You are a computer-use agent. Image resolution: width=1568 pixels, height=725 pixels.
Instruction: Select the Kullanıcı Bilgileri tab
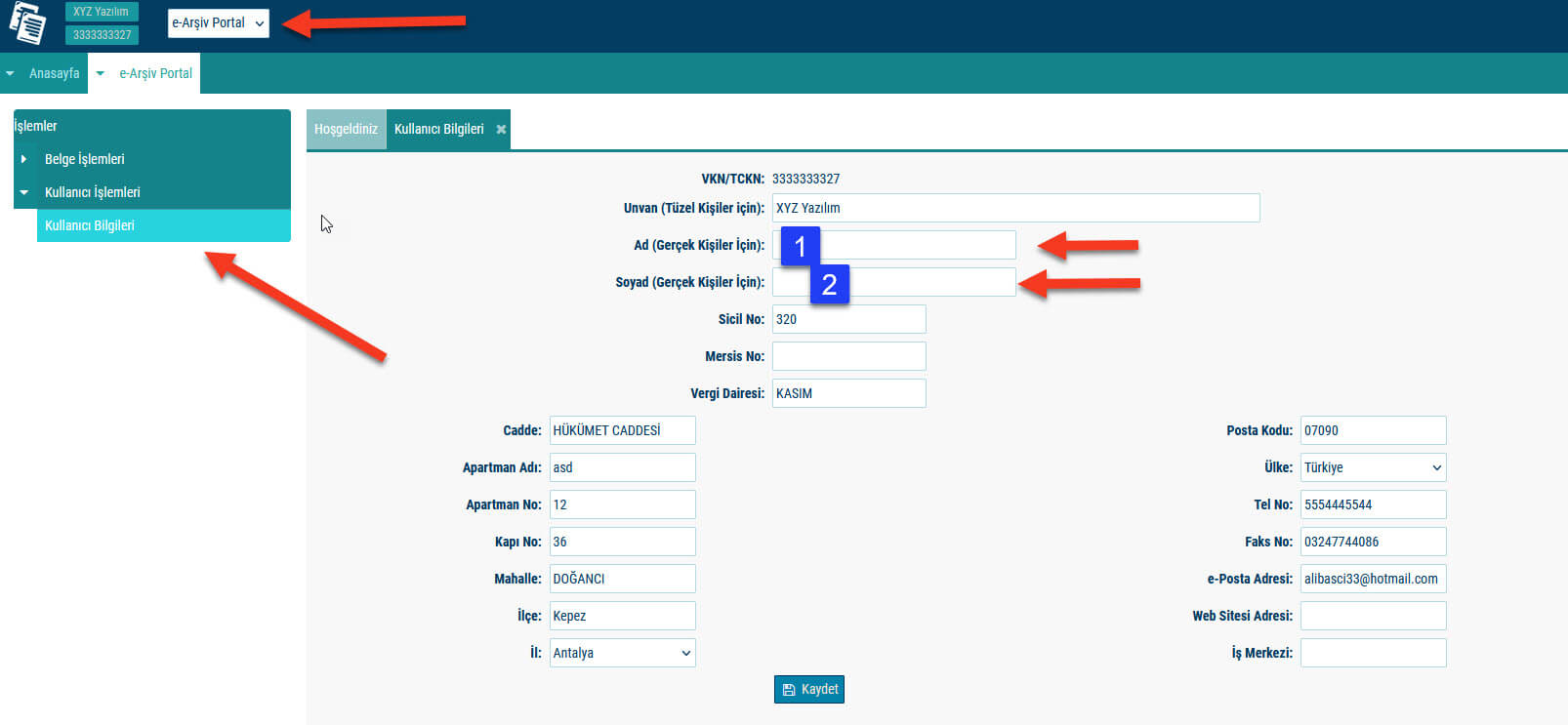[438, 129]
